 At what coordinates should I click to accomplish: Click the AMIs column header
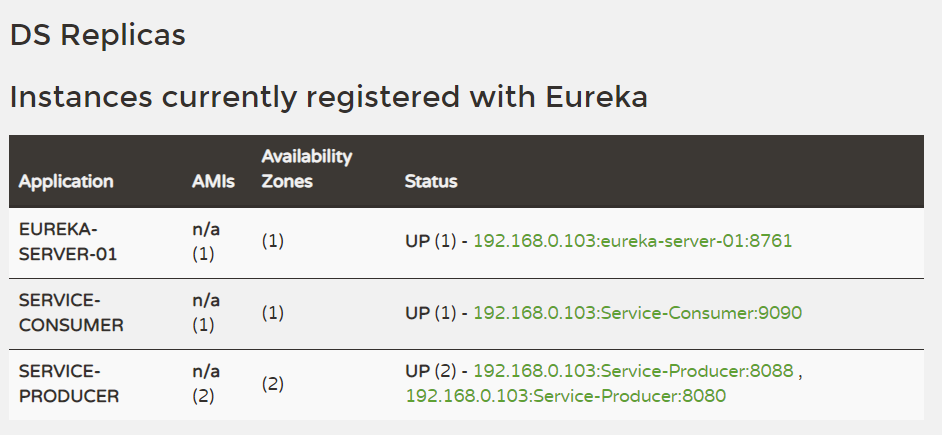213,181
